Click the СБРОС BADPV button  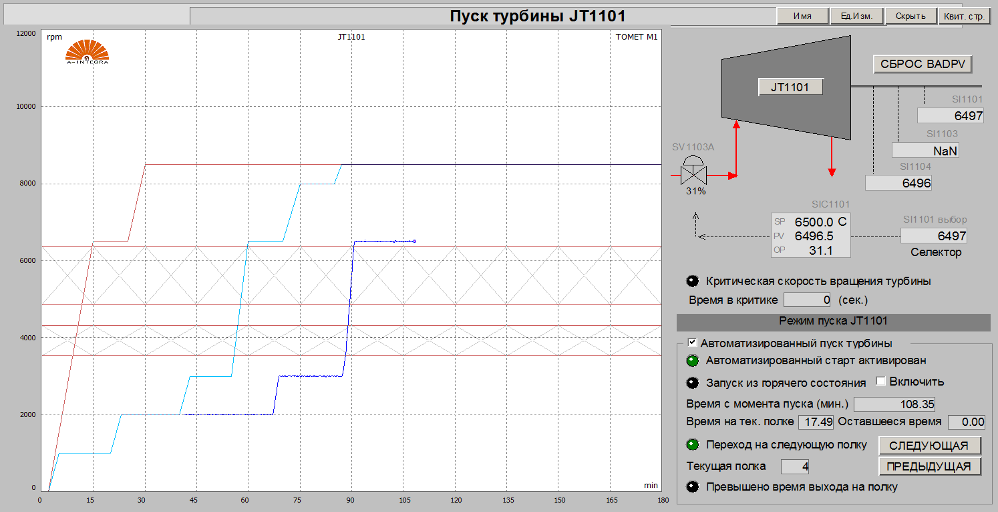(922, 64)
